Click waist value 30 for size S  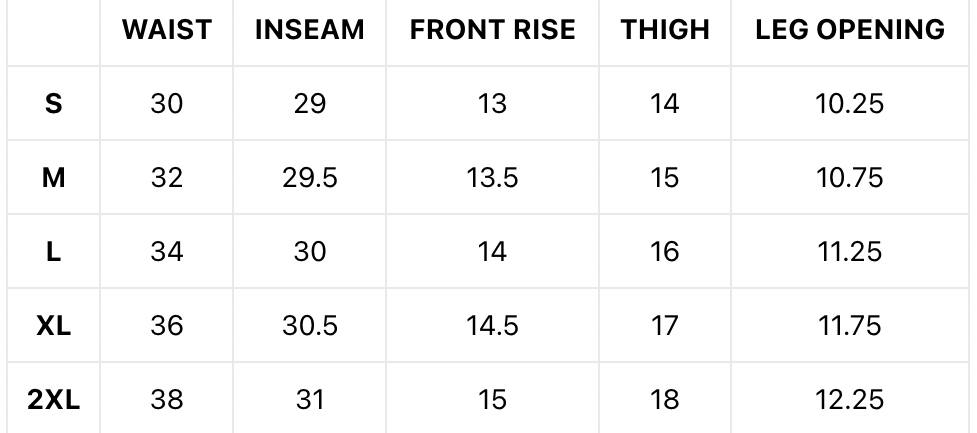[167, 104]
